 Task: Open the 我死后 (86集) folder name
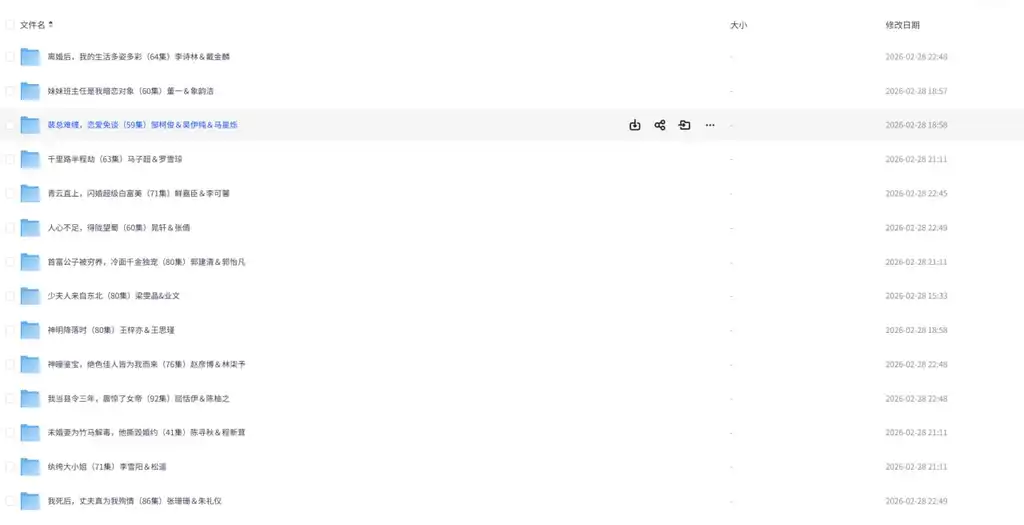coord(135,501)
